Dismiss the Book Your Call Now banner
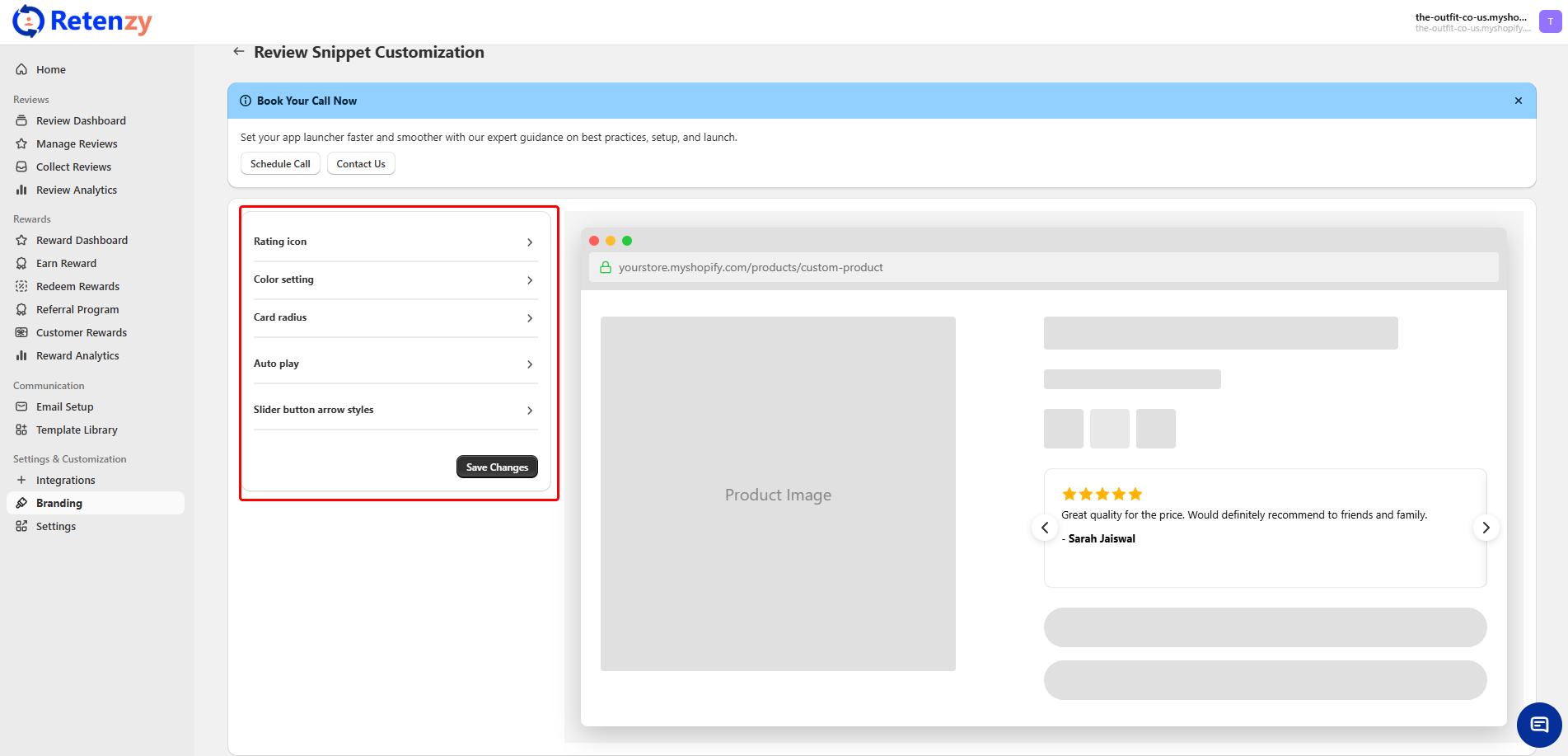The width and height of the screenshot is (1568, 756). coord(1518,101)
